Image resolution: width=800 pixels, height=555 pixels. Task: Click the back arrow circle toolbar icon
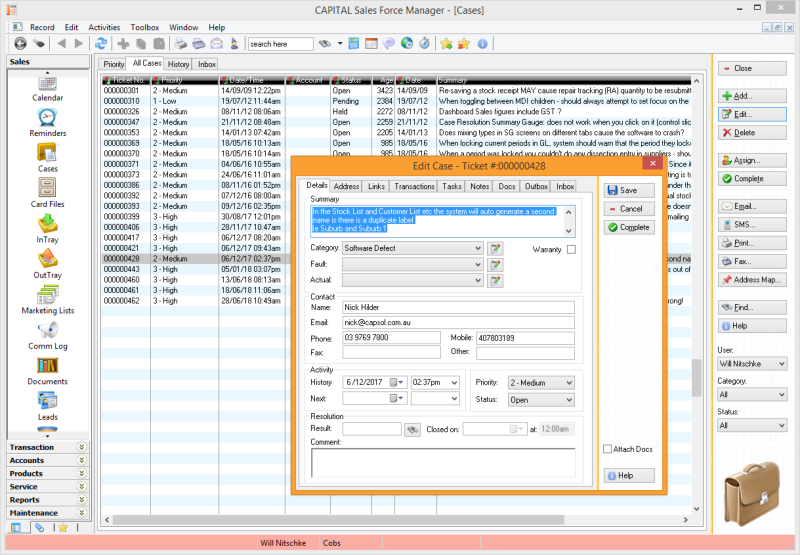(x=20, y=44)
